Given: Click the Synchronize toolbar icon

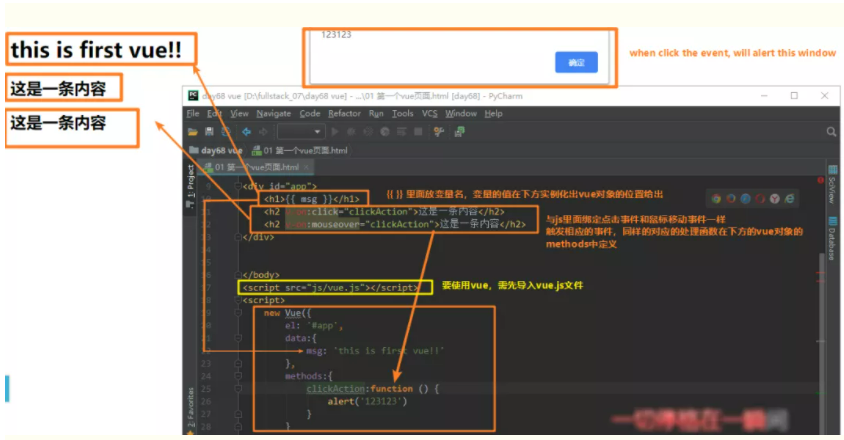Looking at the screenshot, I should [226, 132].
